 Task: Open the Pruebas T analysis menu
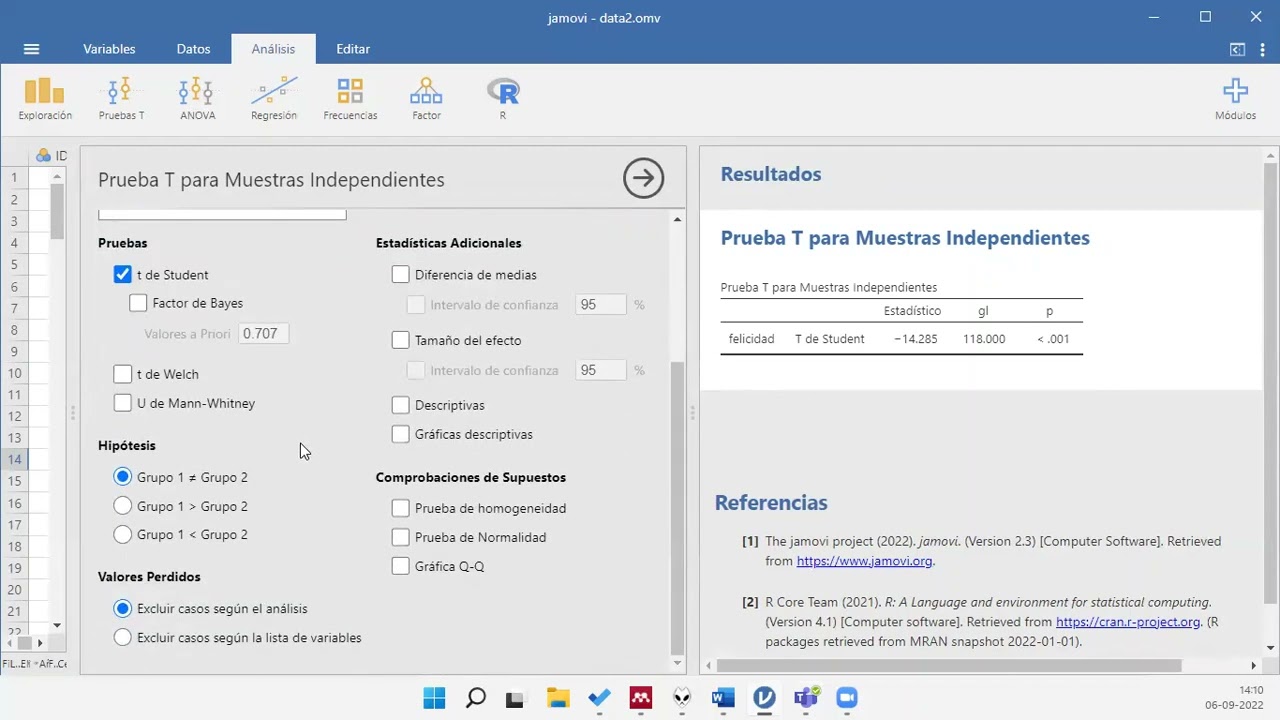pos(121,99)
